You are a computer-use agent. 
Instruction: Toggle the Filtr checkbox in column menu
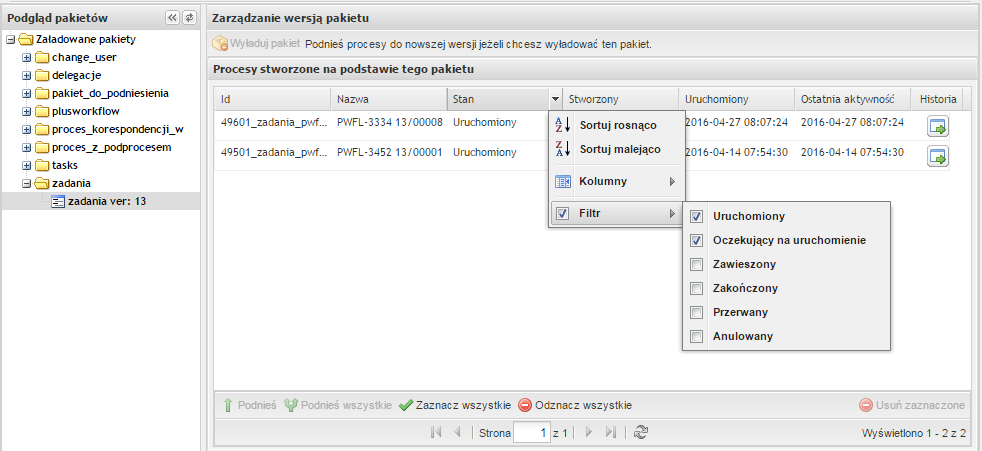coord(562,214)
